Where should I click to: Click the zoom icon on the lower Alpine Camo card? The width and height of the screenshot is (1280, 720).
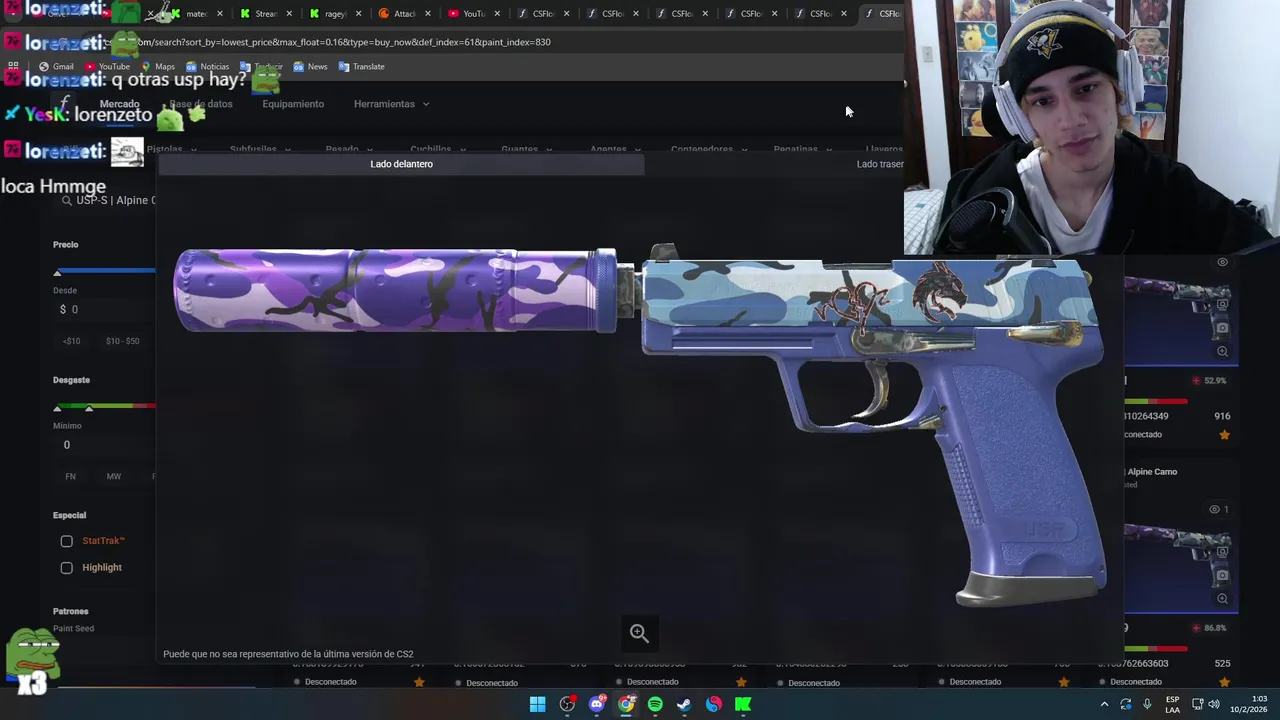point(1222,599)
